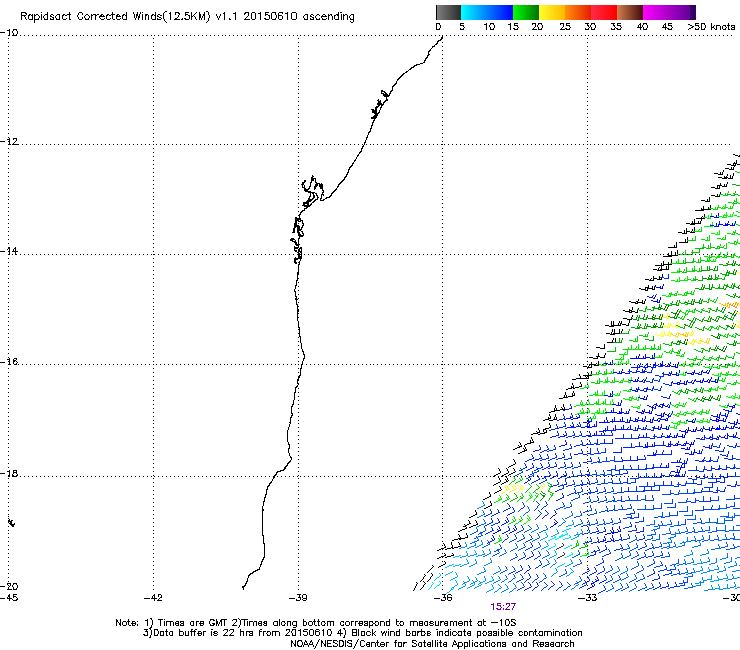Viewport: 740px width, 650px height.
Task: Click the -33 longitude axis label
Action: (x=588, y=598)
